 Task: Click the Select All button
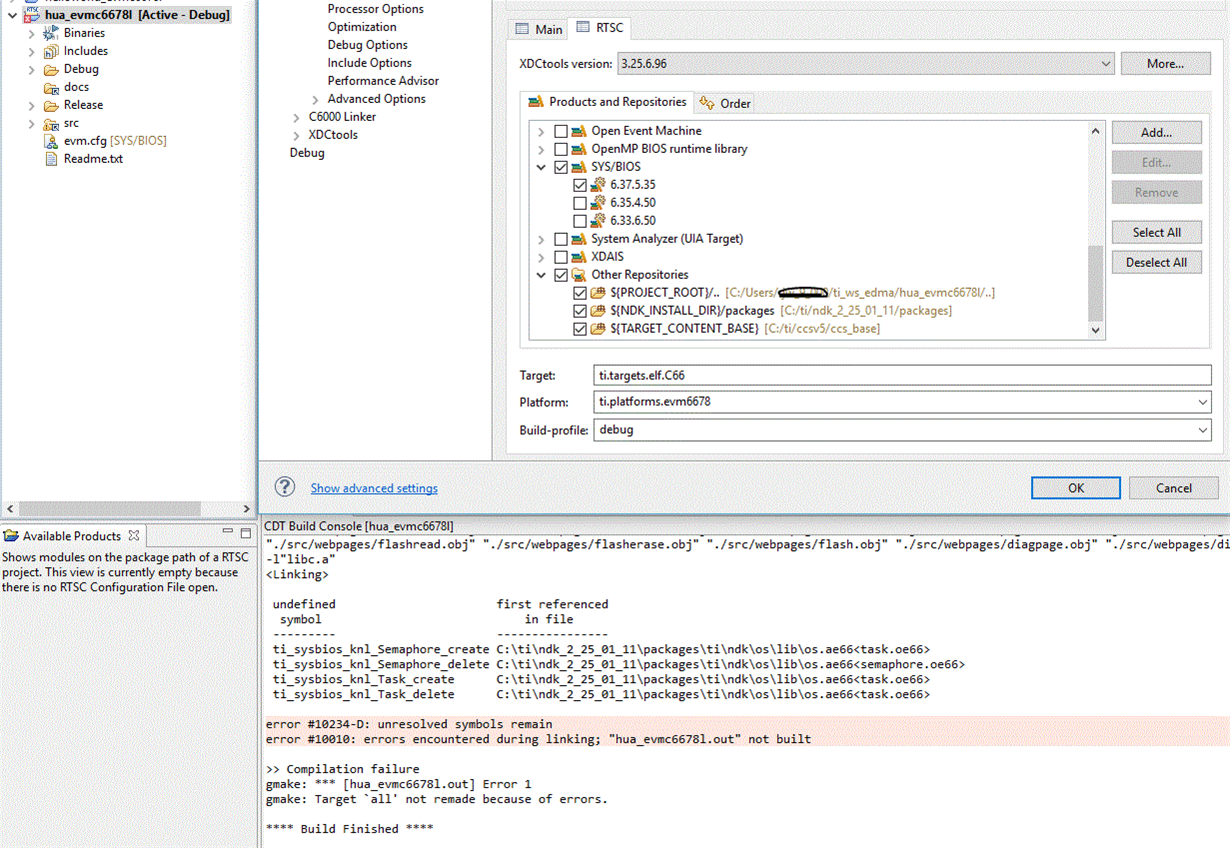pos(1157,232)
